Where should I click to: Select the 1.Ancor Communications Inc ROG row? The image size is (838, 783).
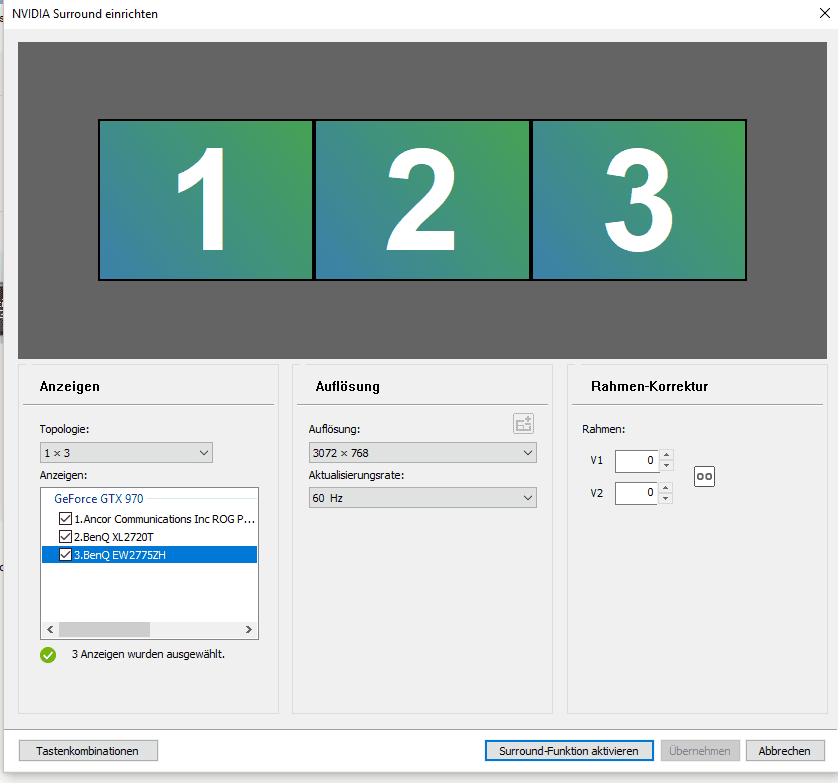tap(150, 518)
